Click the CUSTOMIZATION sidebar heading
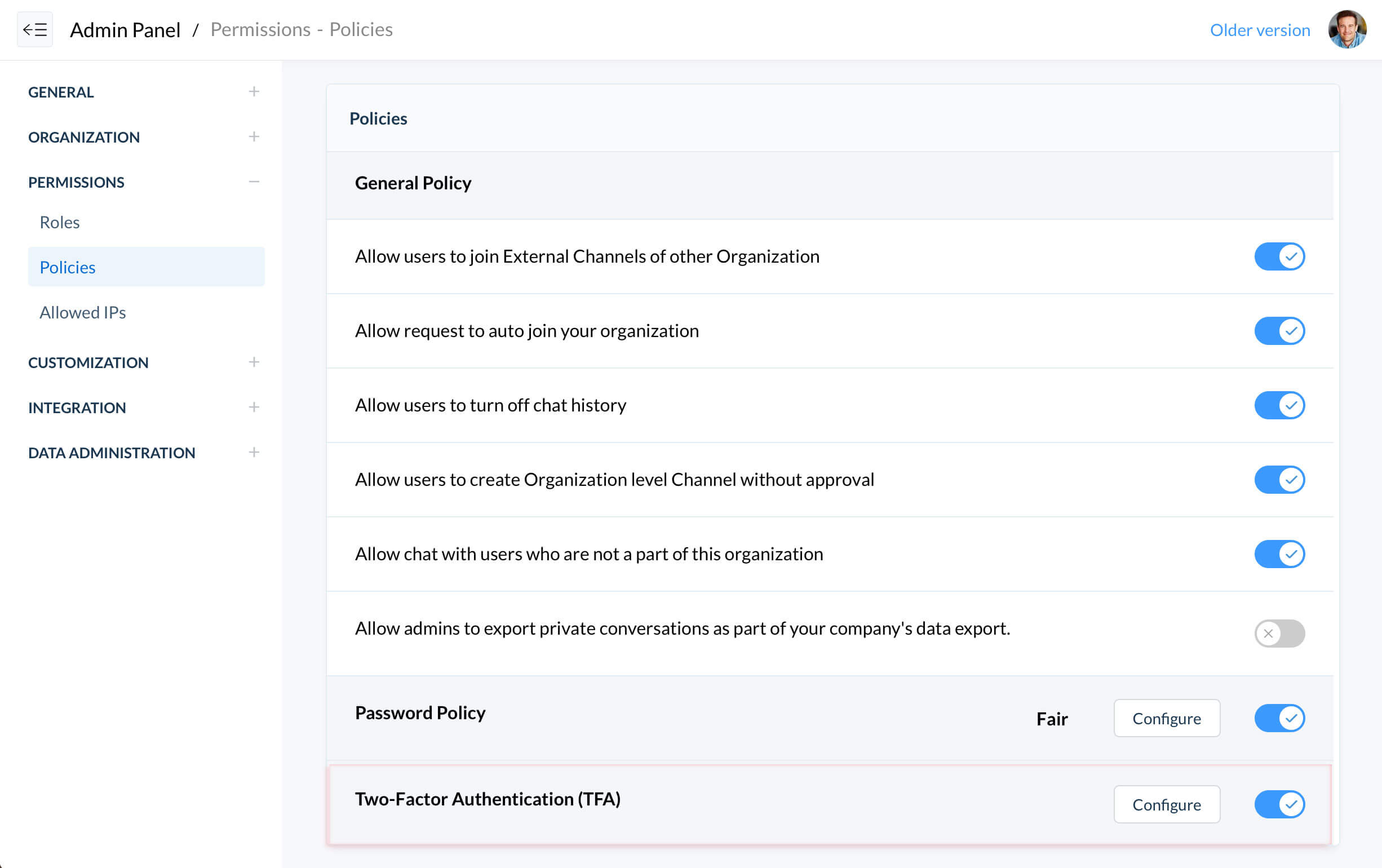1382x868 pixels. (88, 362)
